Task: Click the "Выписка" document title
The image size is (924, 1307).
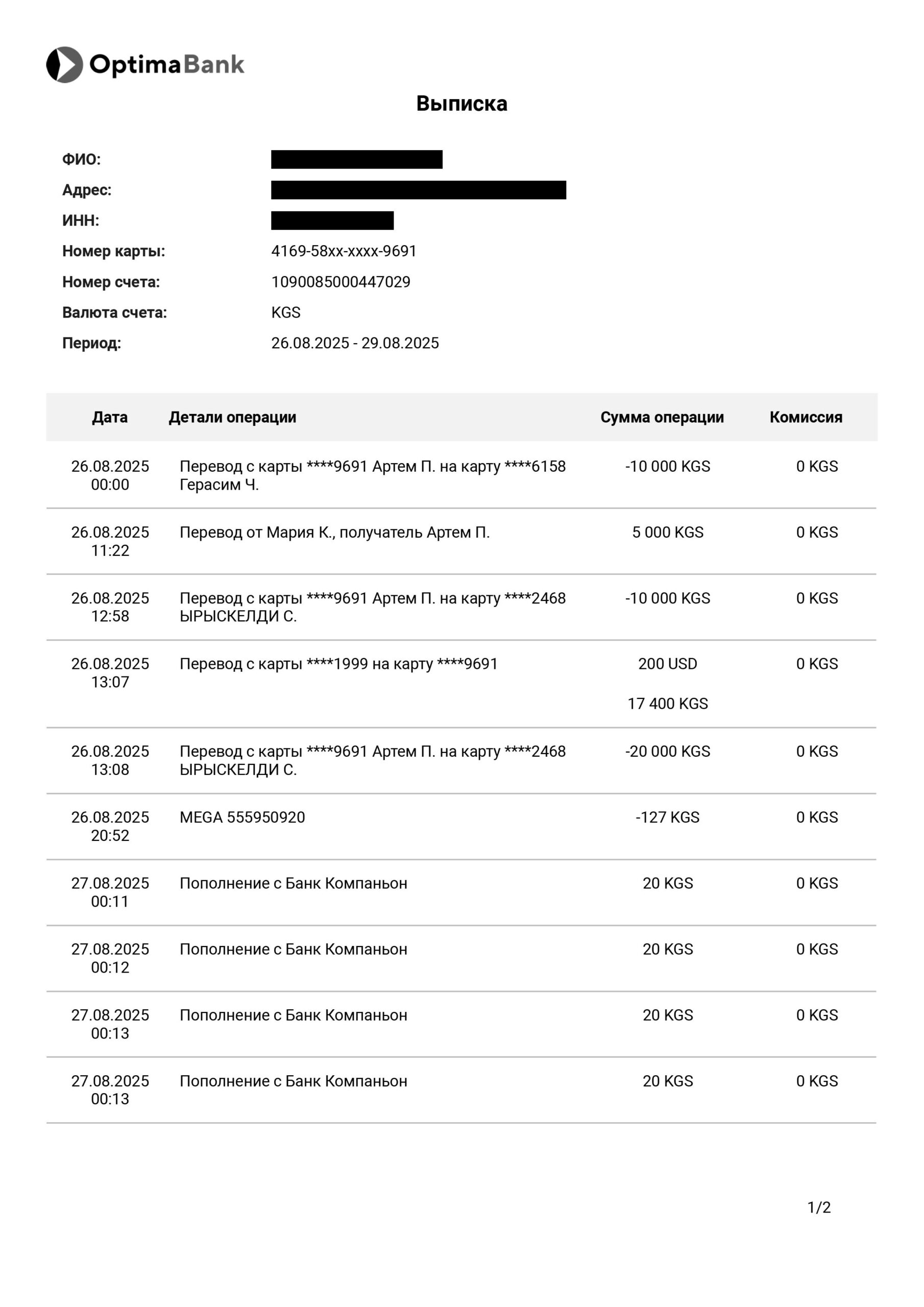Action: tap(461, 104)
